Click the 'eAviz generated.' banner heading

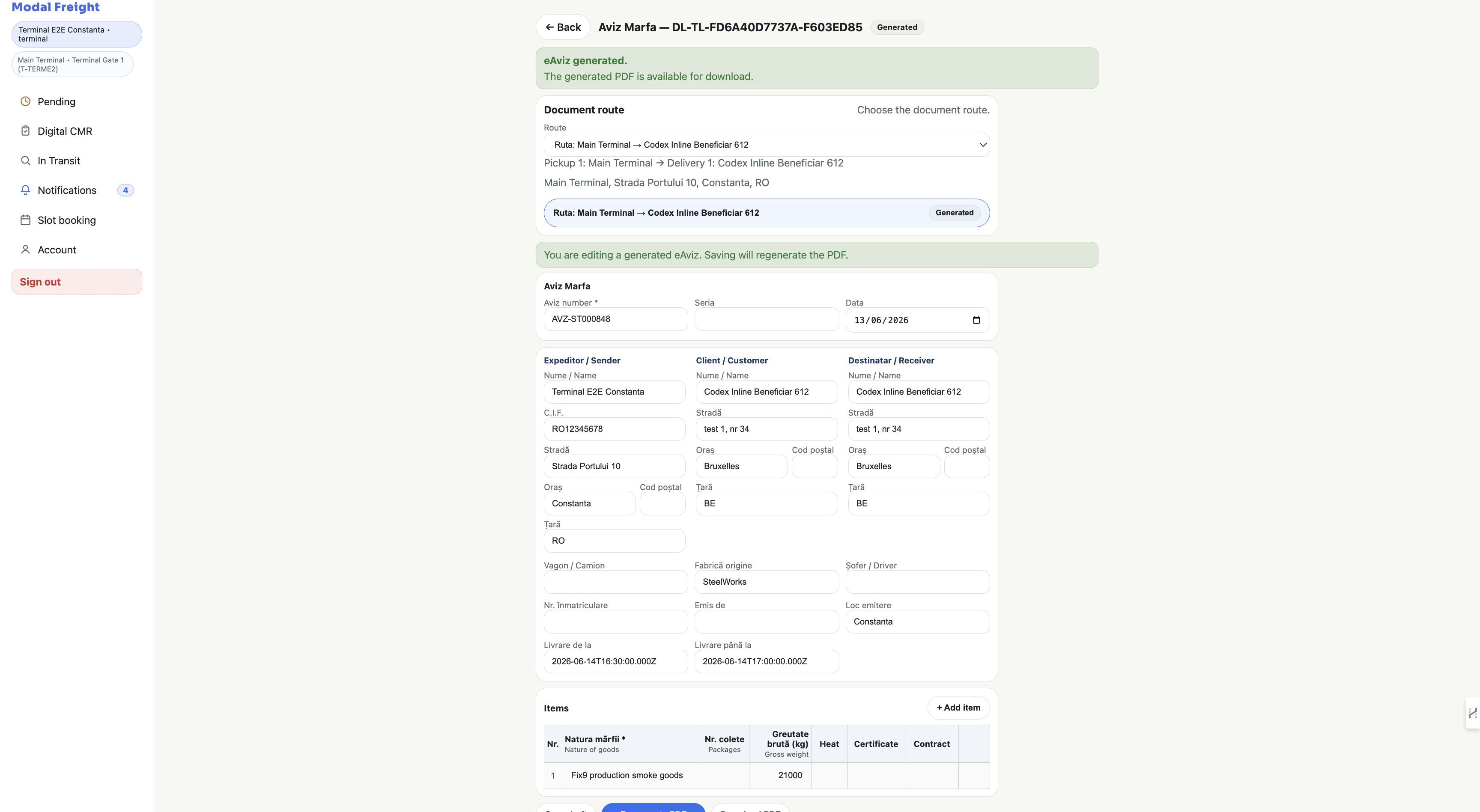point(585,61)
